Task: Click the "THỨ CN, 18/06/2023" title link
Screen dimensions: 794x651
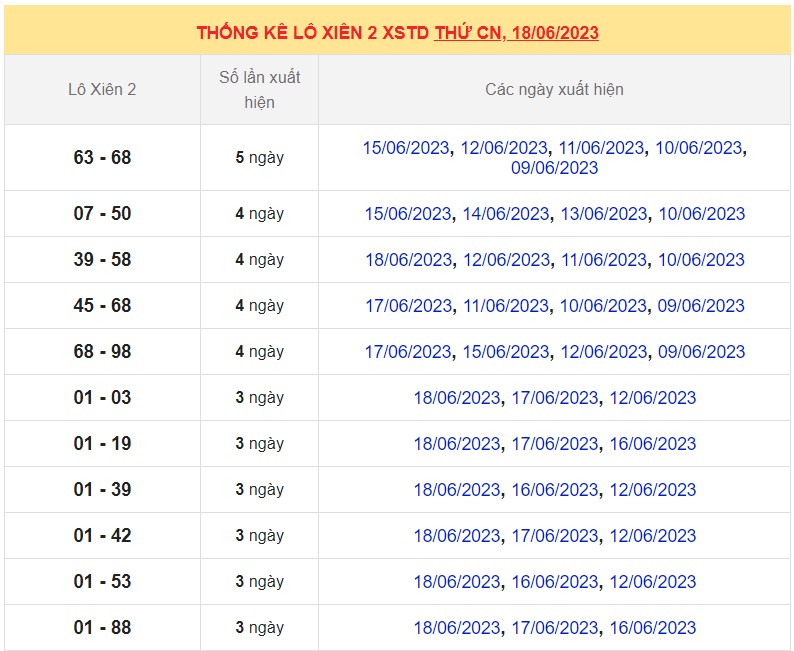Action: pos(516,32)
